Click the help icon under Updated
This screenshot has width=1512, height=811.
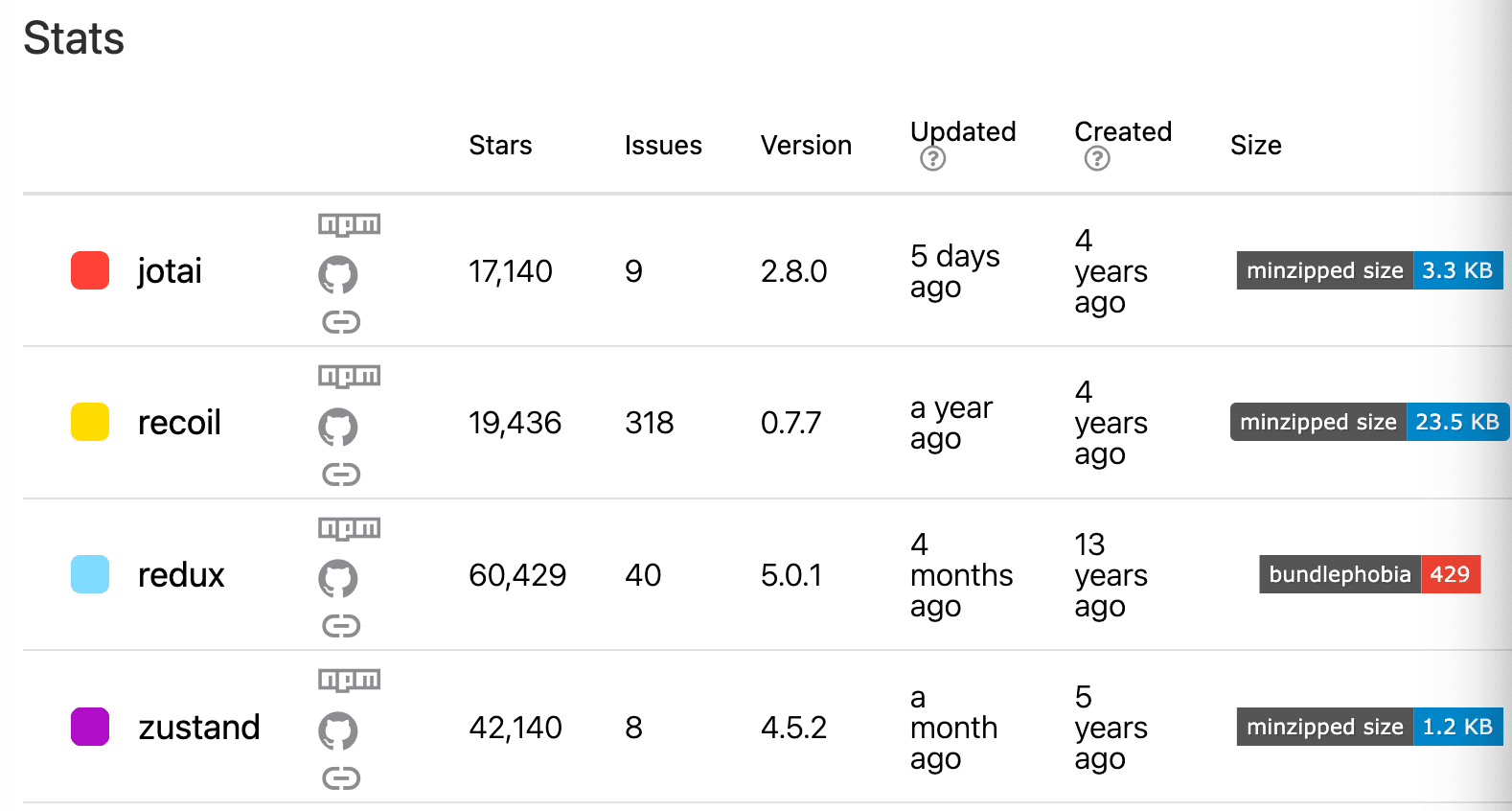(932, 159)
